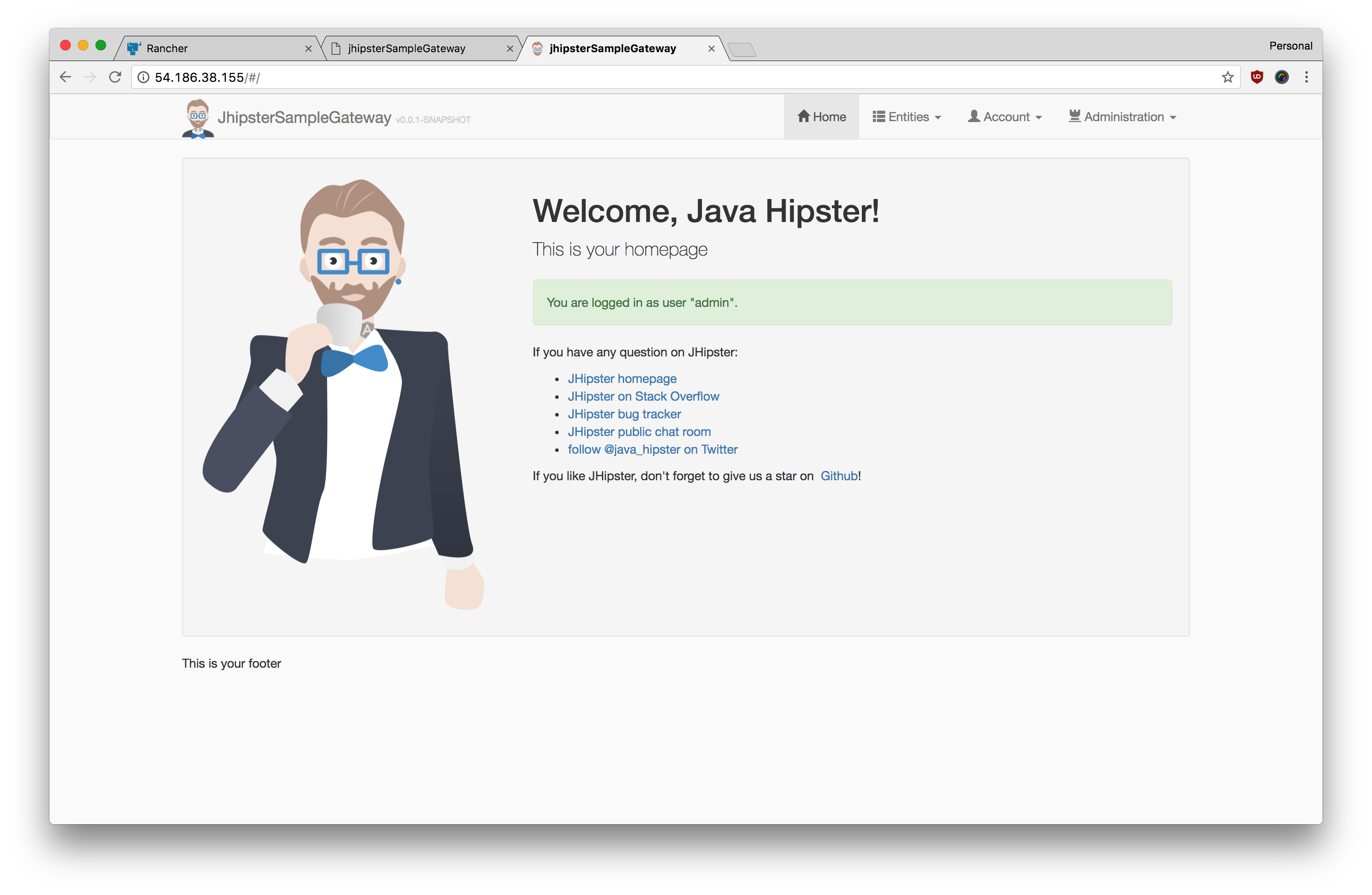This screenshot has height=895, width=1372.
Task: Go to Home in the navbar
Action: (x=821, y=116)
